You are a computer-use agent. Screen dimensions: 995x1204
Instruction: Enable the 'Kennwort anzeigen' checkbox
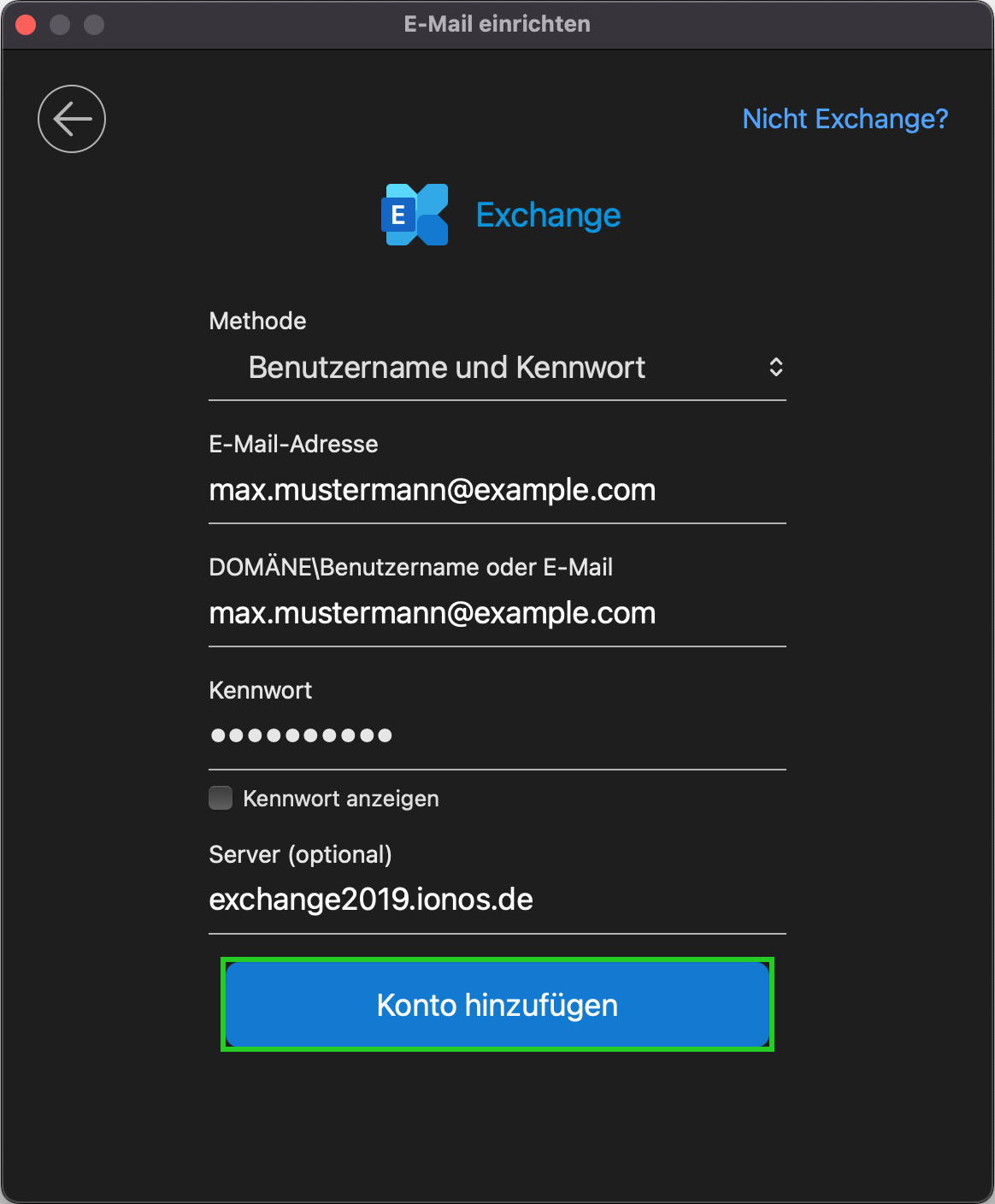click(x=221, y=798)
